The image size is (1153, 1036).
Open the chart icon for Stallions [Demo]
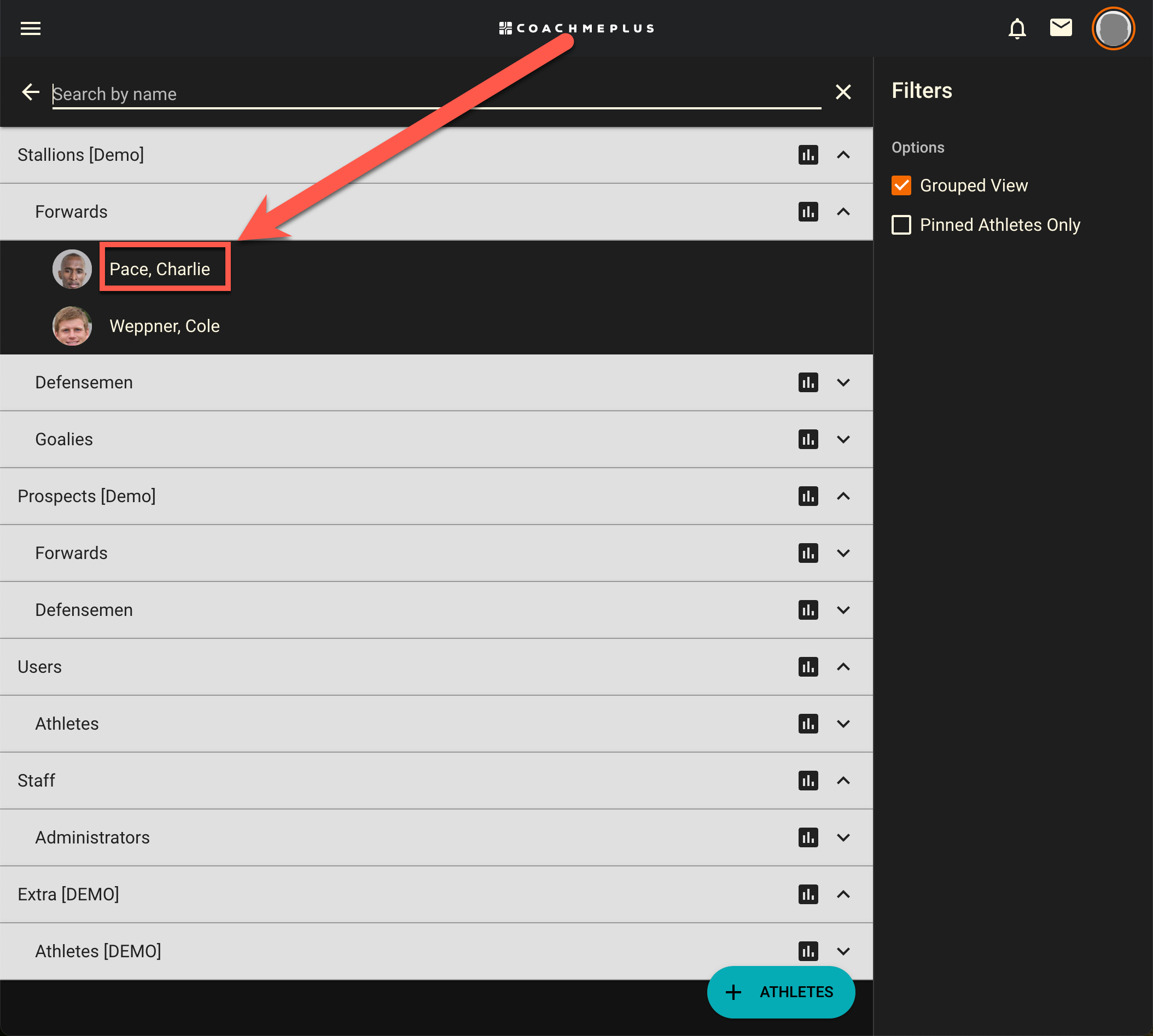click(807, 155)
